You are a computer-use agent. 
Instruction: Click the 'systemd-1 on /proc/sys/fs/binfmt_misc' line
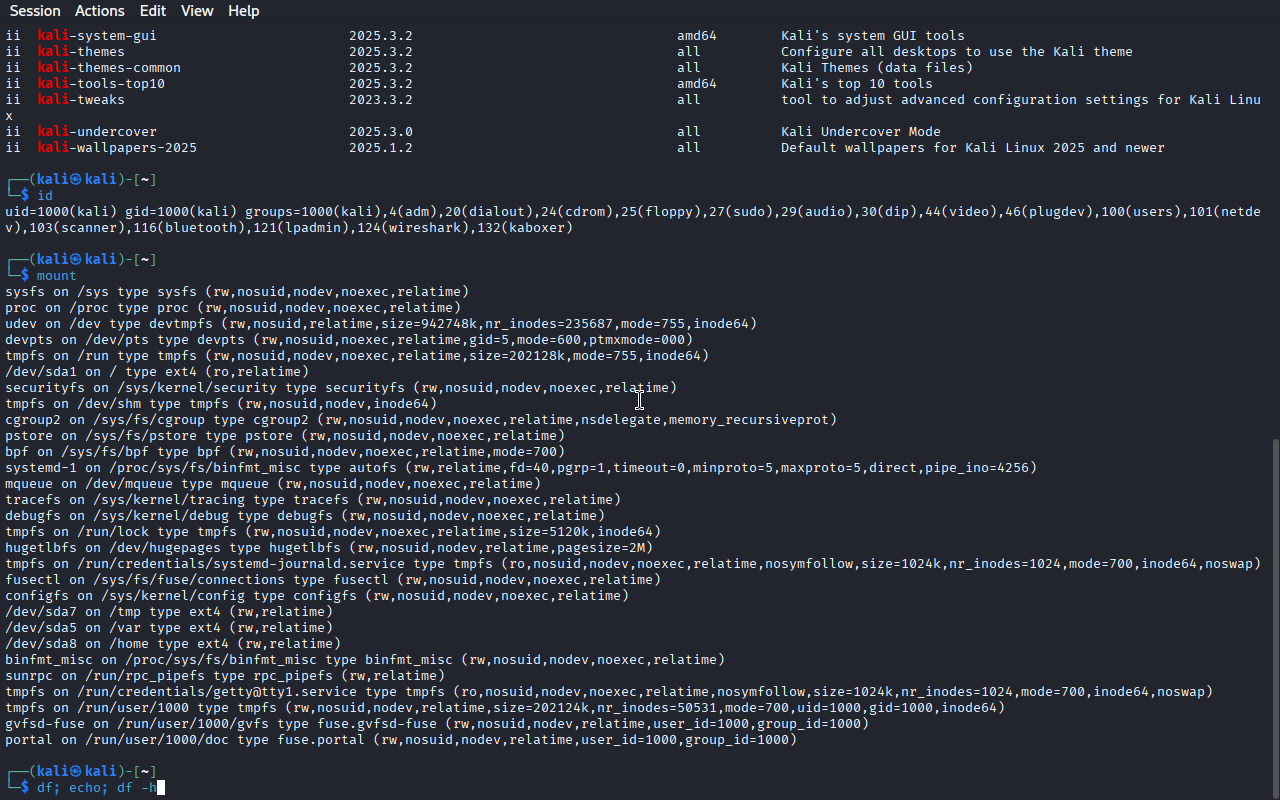click(x=521, y=468)
